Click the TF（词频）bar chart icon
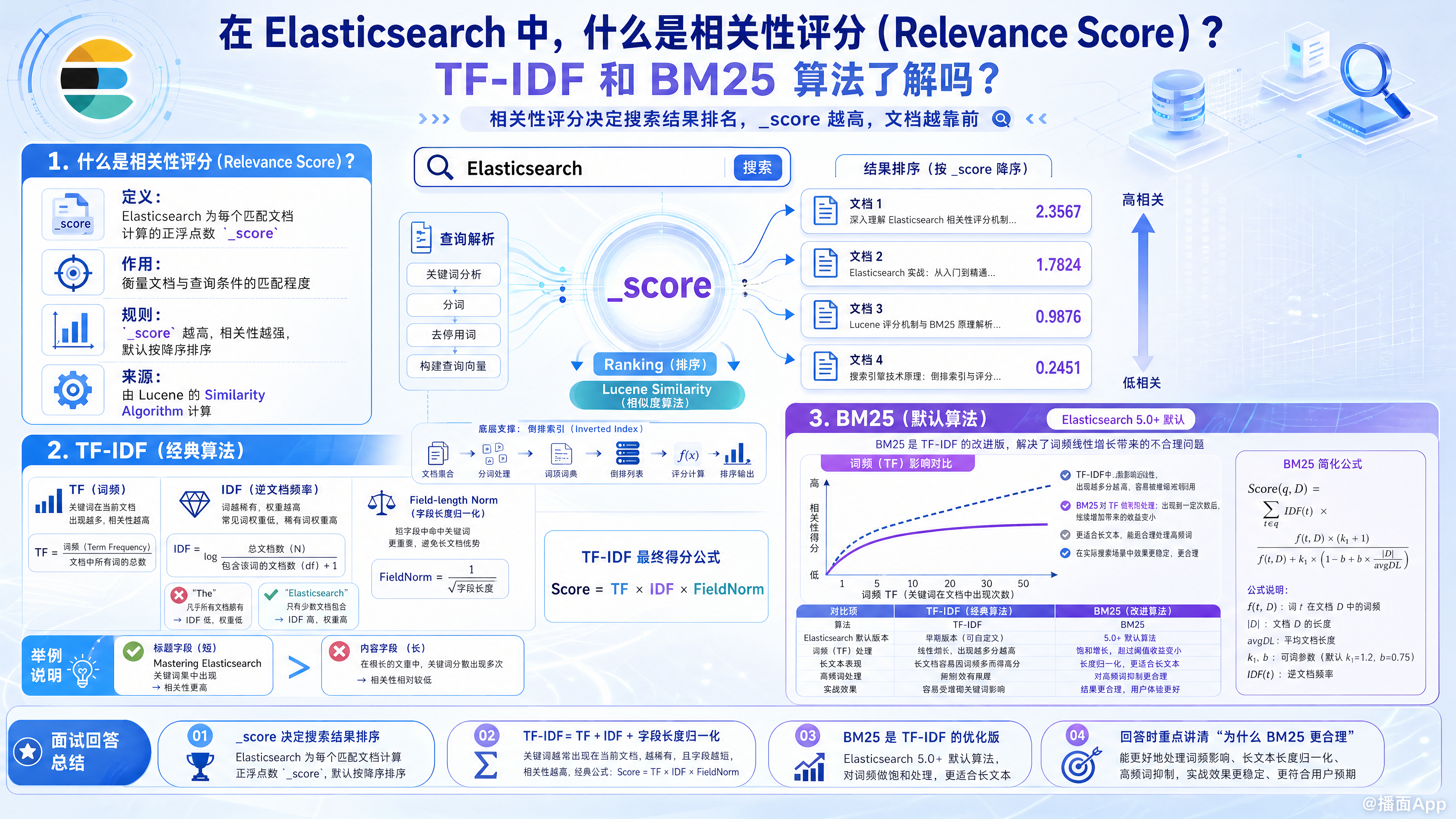Image resolution: width=1456 pixels, height=819 pixels. (49, 501)
